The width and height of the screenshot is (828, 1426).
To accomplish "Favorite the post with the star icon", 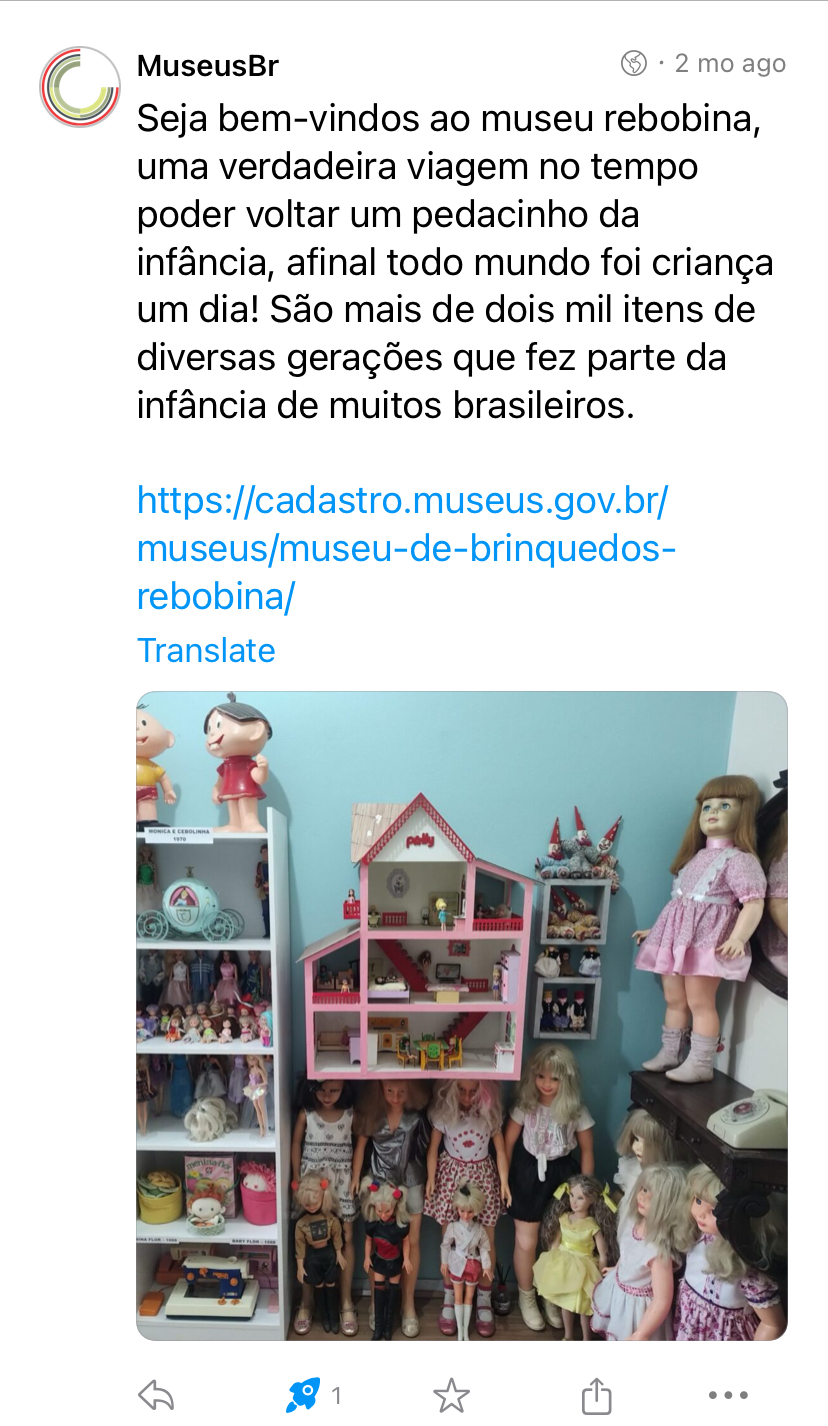I will click(x=451, y=1395).
